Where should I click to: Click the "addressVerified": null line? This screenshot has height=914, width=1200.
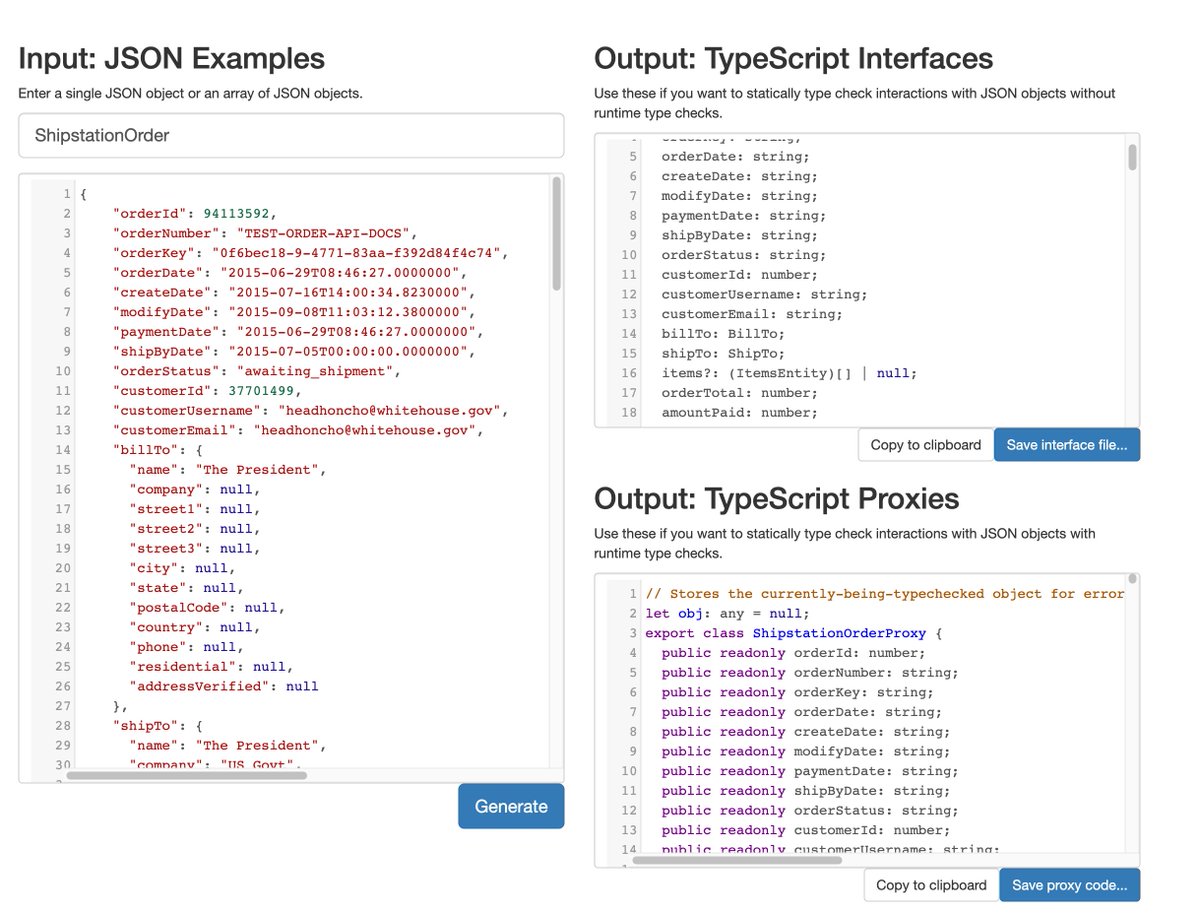pyautogui.click(x=224, y=687)
